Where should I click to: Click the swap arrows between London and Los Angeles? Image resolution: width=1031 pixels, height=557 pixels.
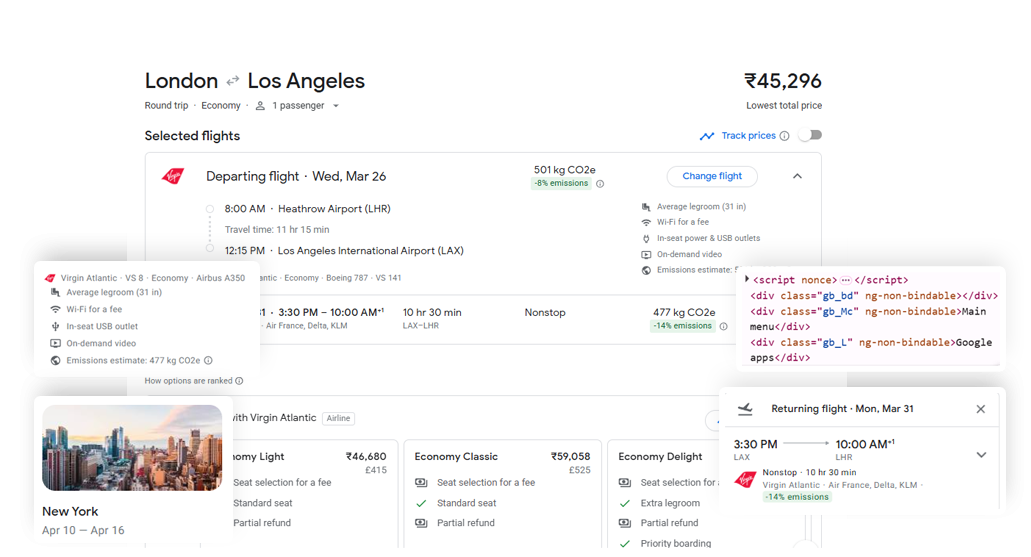click(x=232, y=81)
